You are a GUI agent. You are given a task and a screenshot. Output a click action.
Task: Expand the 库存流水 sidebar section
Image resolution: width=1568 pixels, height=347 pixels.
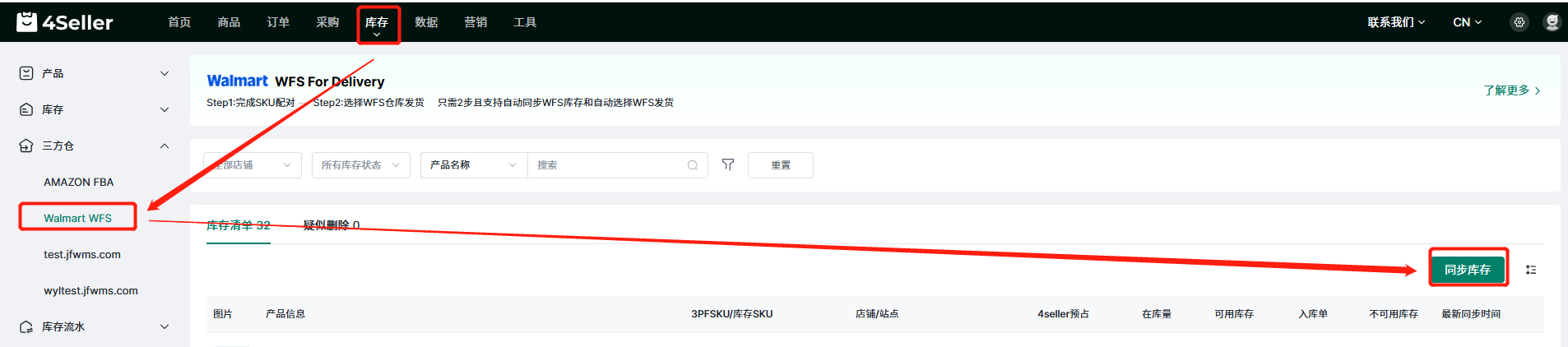pos(165,326)
